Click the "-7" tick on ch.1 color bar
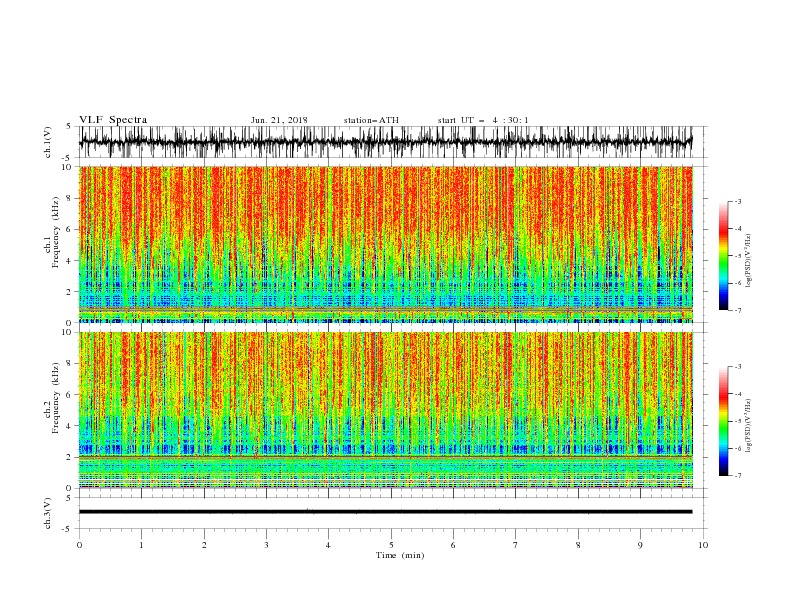Screen dimensions: 792x612 738,310
